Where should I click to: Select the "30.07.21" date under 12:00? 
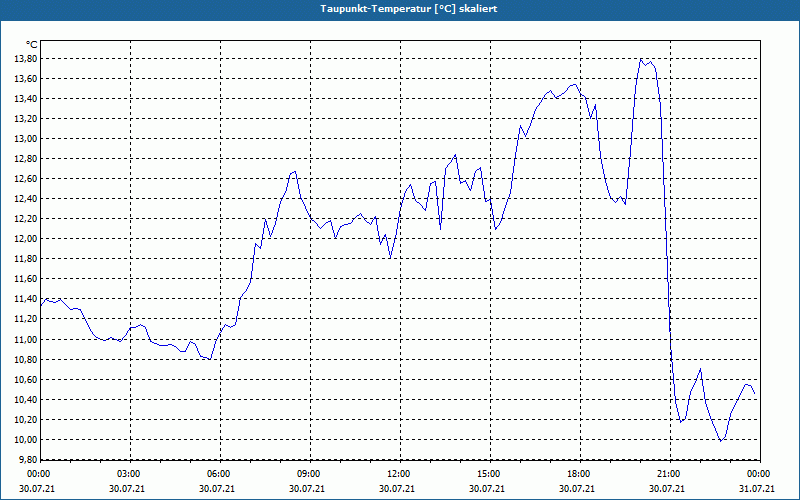click(x=397, y=489)
